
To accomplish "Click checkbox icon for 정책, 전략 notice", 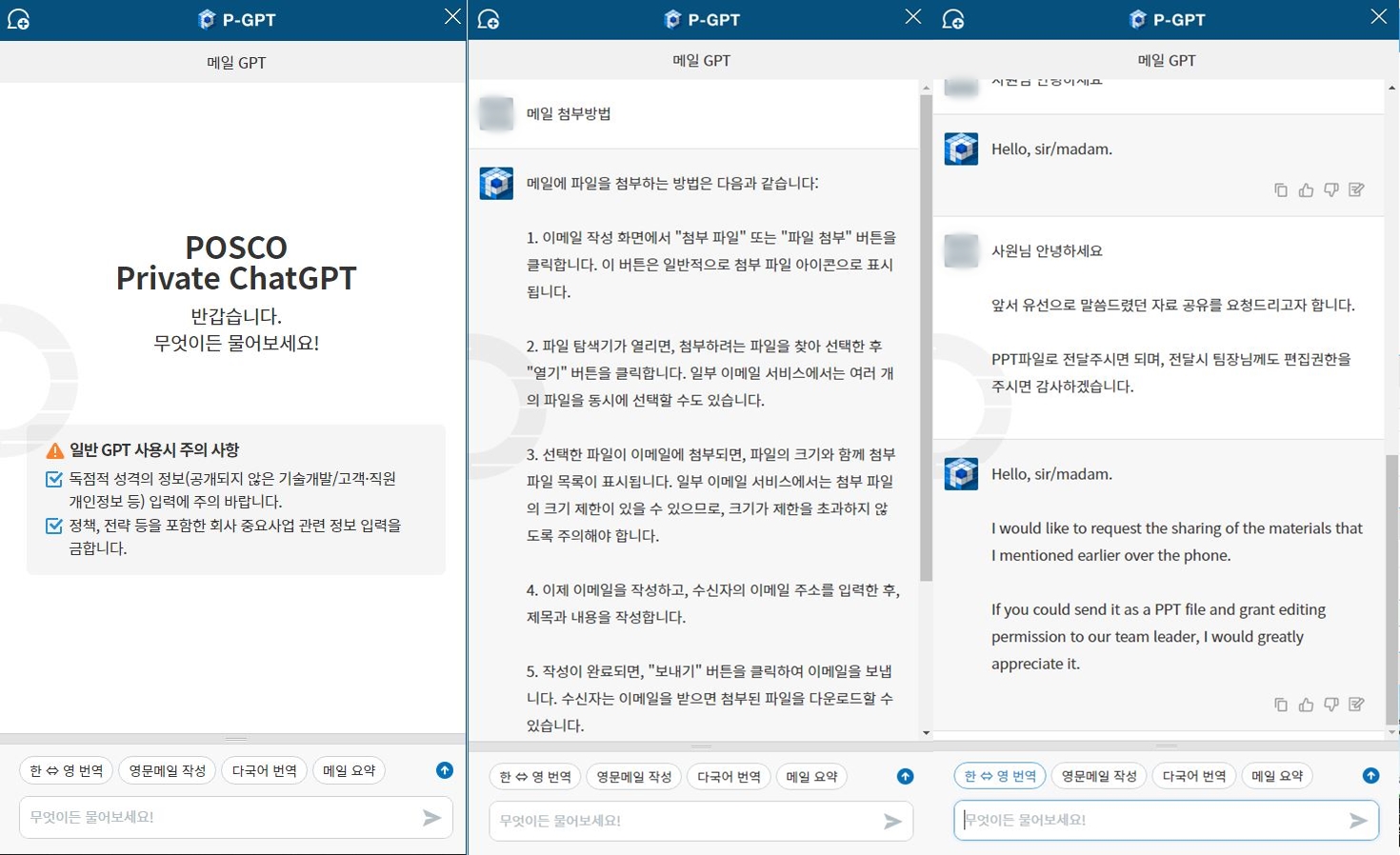I will (54, 526).
